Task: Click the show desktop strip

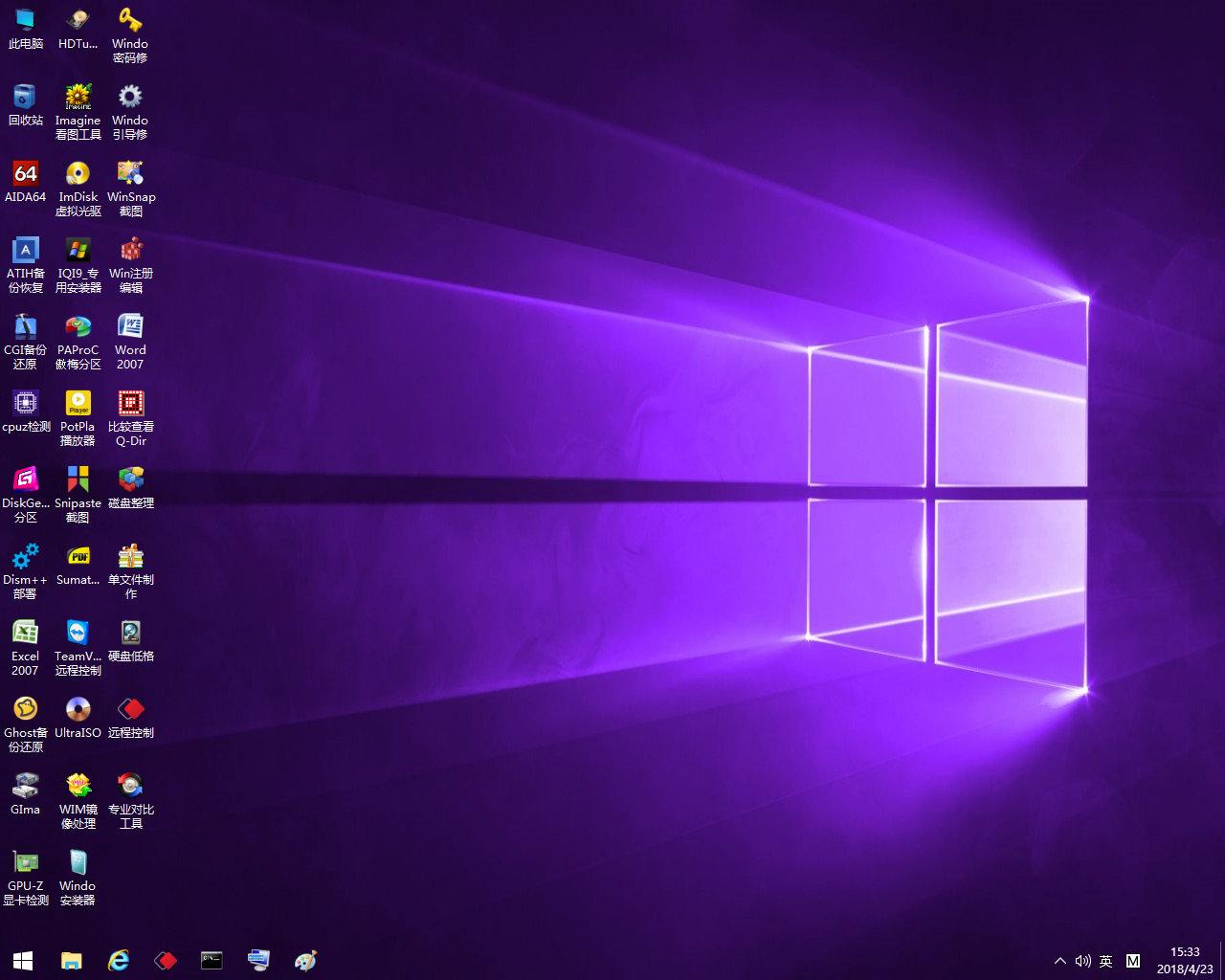Action: pos(1222,961)
